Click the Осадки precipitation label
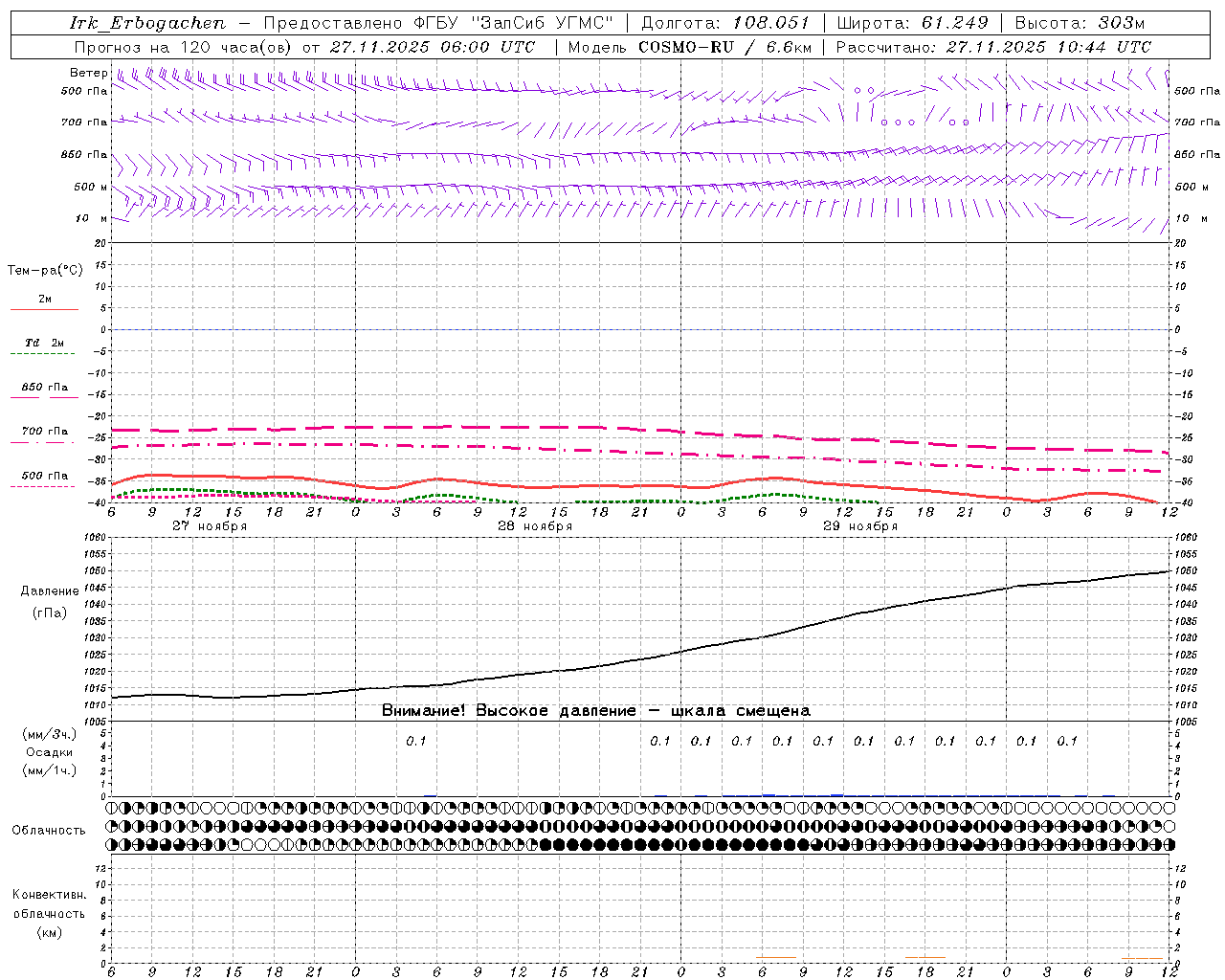 [x=50, y=752]
